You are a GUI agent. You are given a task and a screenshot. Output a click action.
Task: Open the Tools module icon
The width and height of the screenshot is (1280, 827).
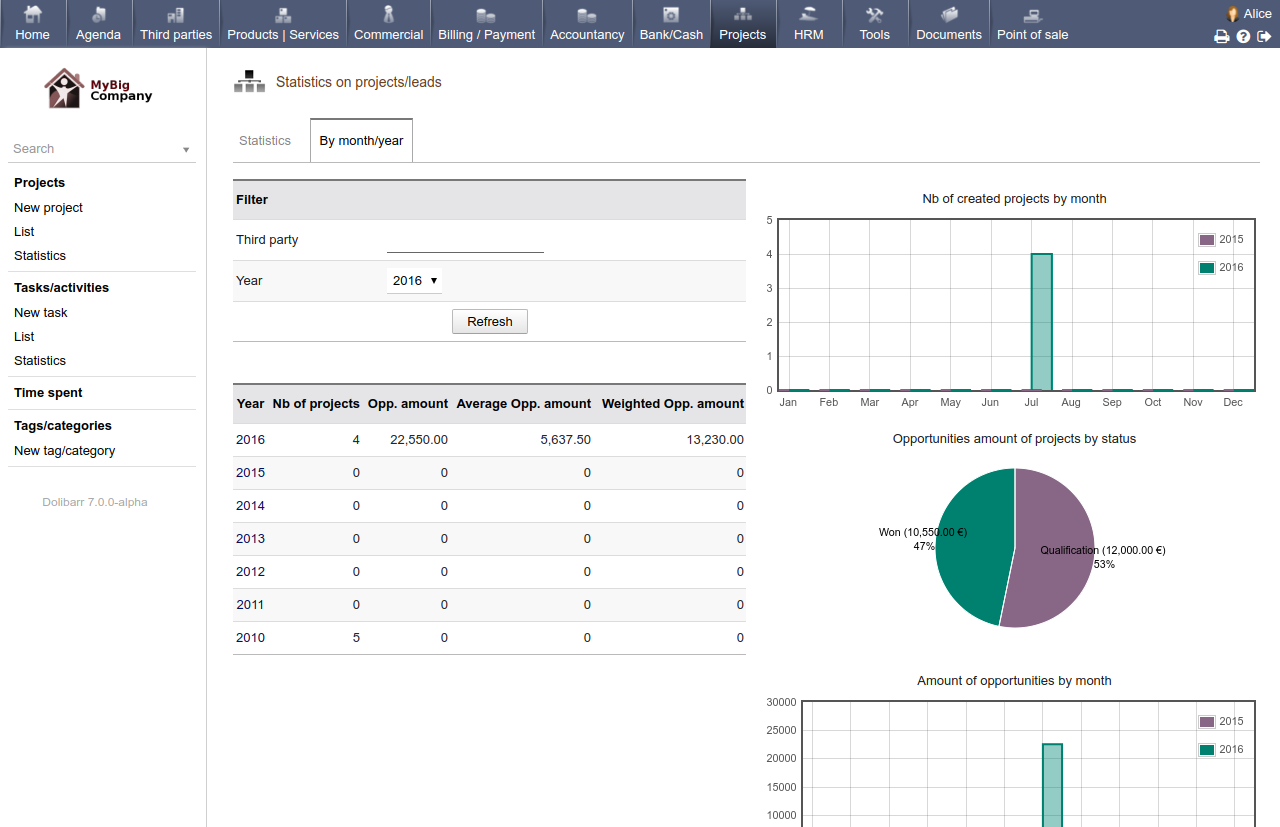(875, 14)
